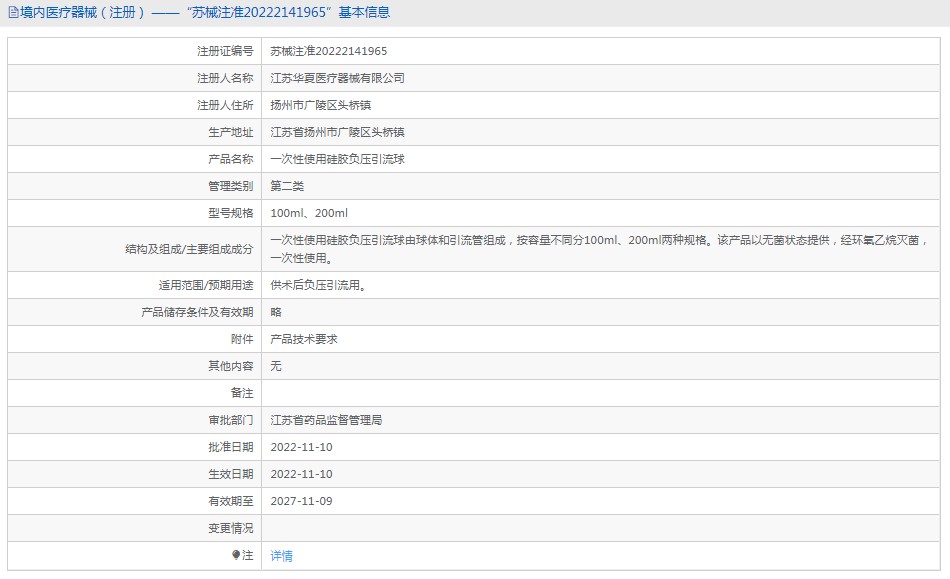This screenshot has width=950, height=579.
Task: Select product name 一次性使用硅胶负压引流球
Action: (337, 159)
